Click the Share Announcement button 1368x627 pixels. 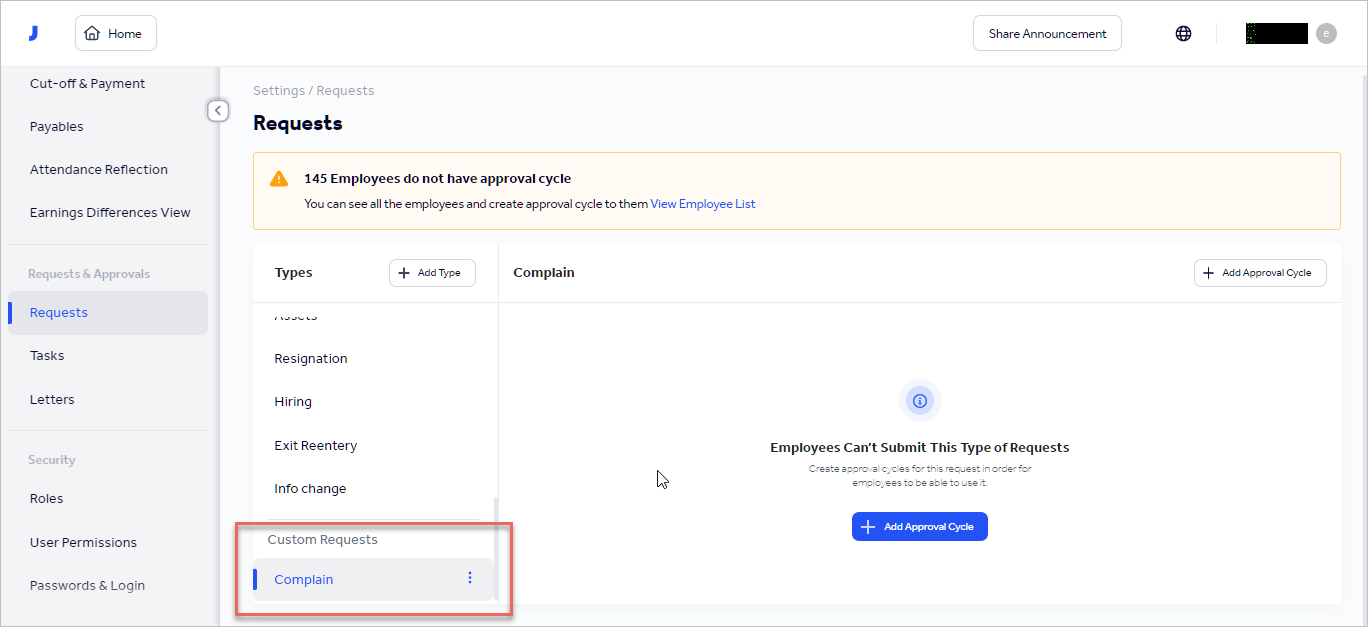1047,33
